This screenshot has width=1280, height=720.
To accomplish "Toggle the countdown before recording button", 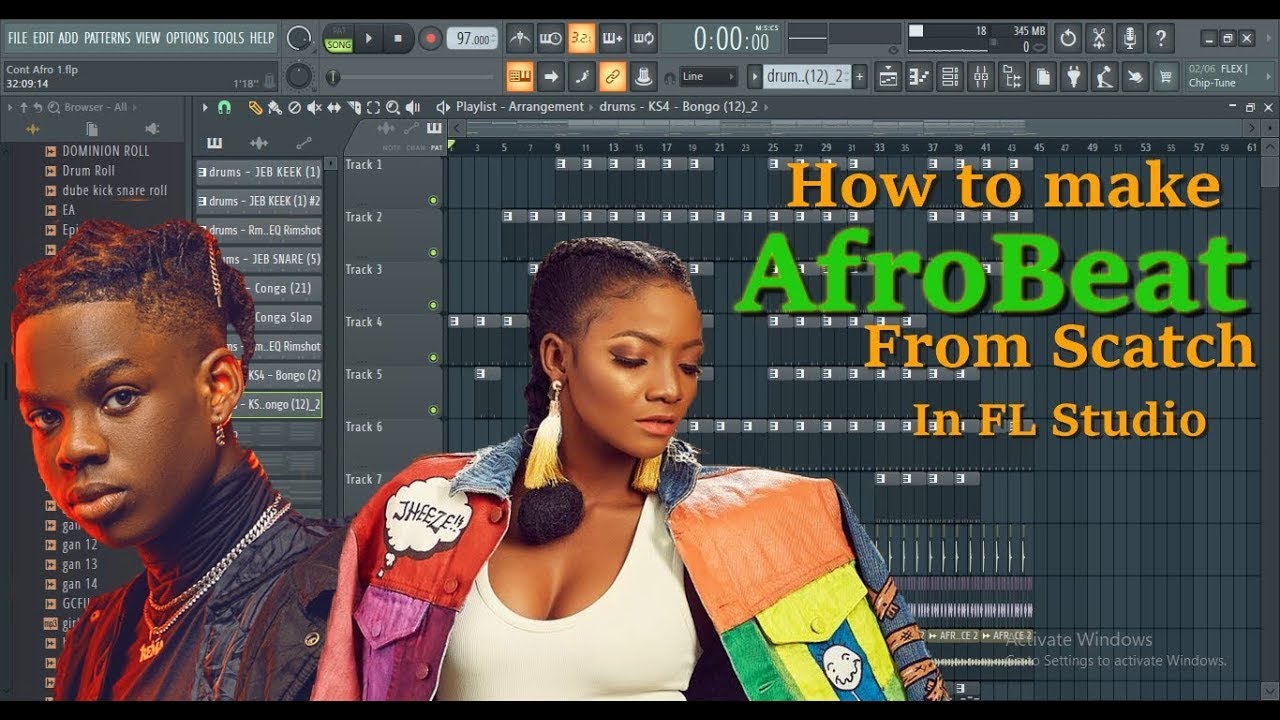I will click(x=581, y=39).
